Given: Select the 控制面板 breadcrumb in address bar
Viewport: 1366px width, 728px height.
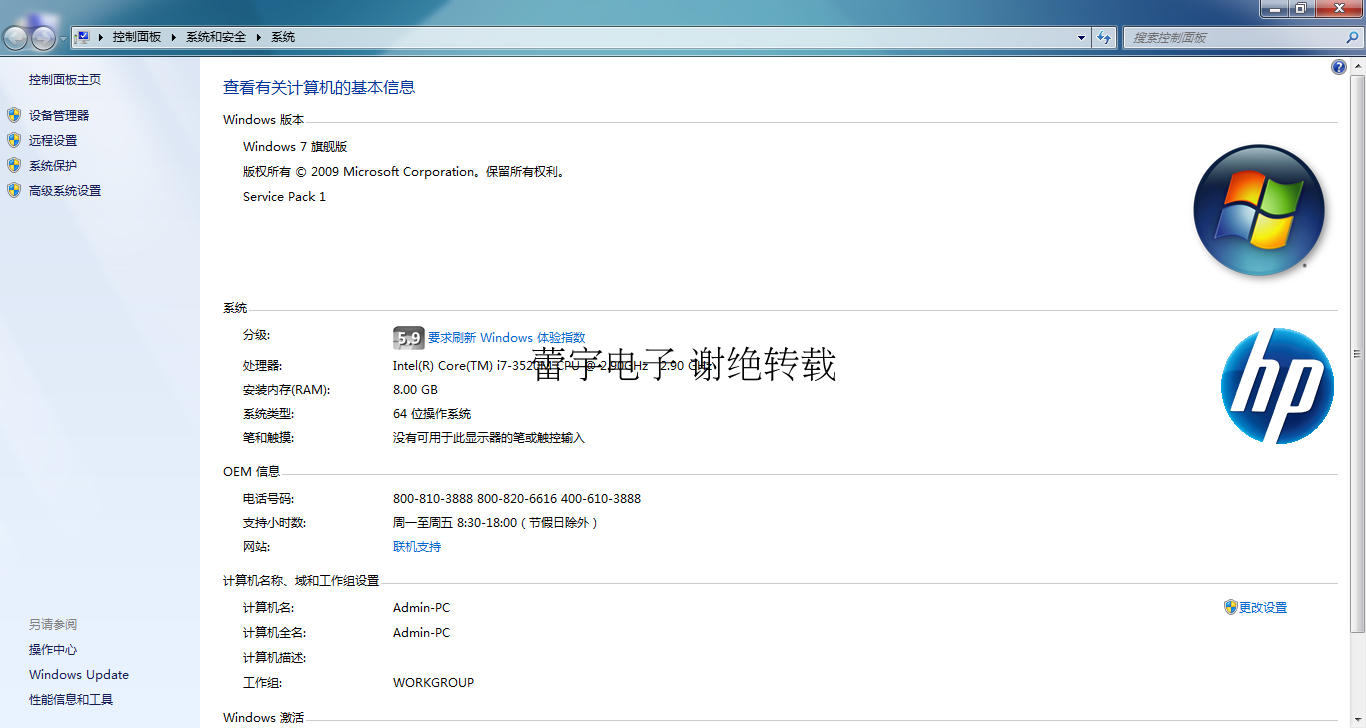Looking at the screenshot, I should tap(137, 37).
